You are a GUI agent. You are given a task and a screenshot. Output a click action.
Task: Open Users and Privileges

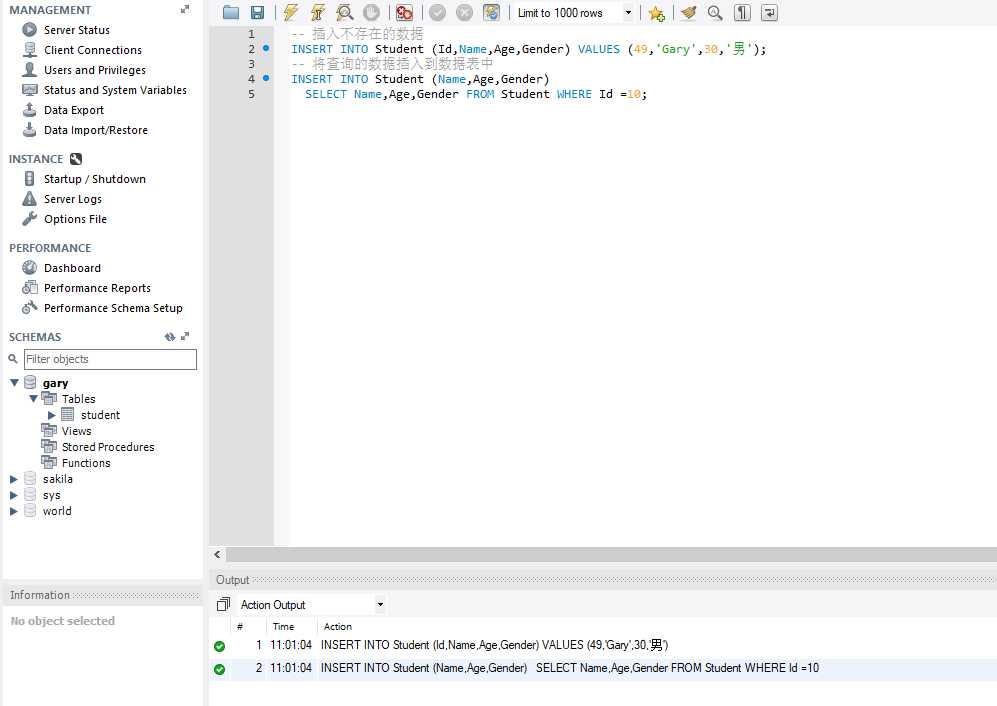(x=95, y=70)
